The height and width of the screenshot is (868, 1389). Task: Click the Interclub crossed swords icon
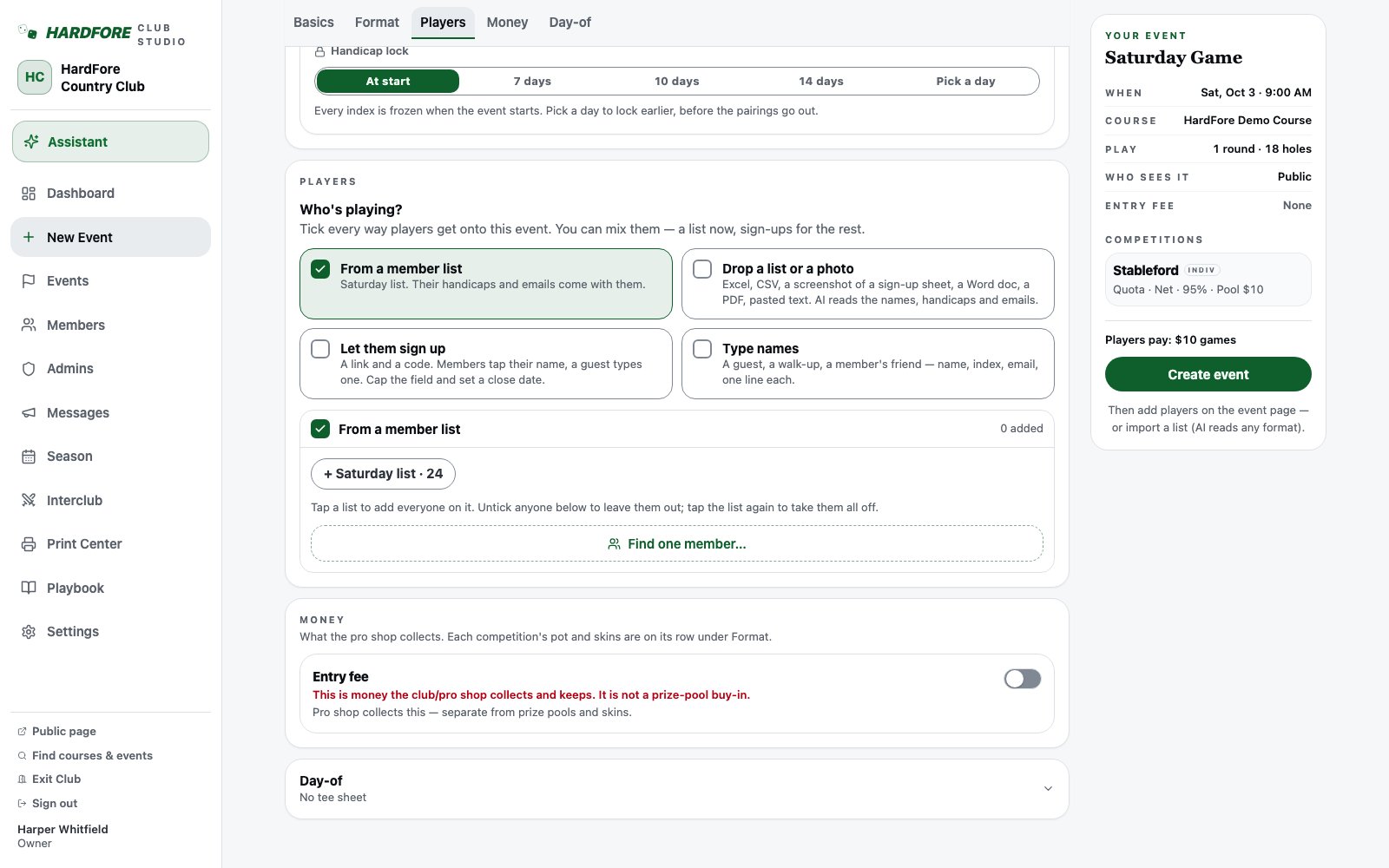pyautogui.click(x=29, y=500)
